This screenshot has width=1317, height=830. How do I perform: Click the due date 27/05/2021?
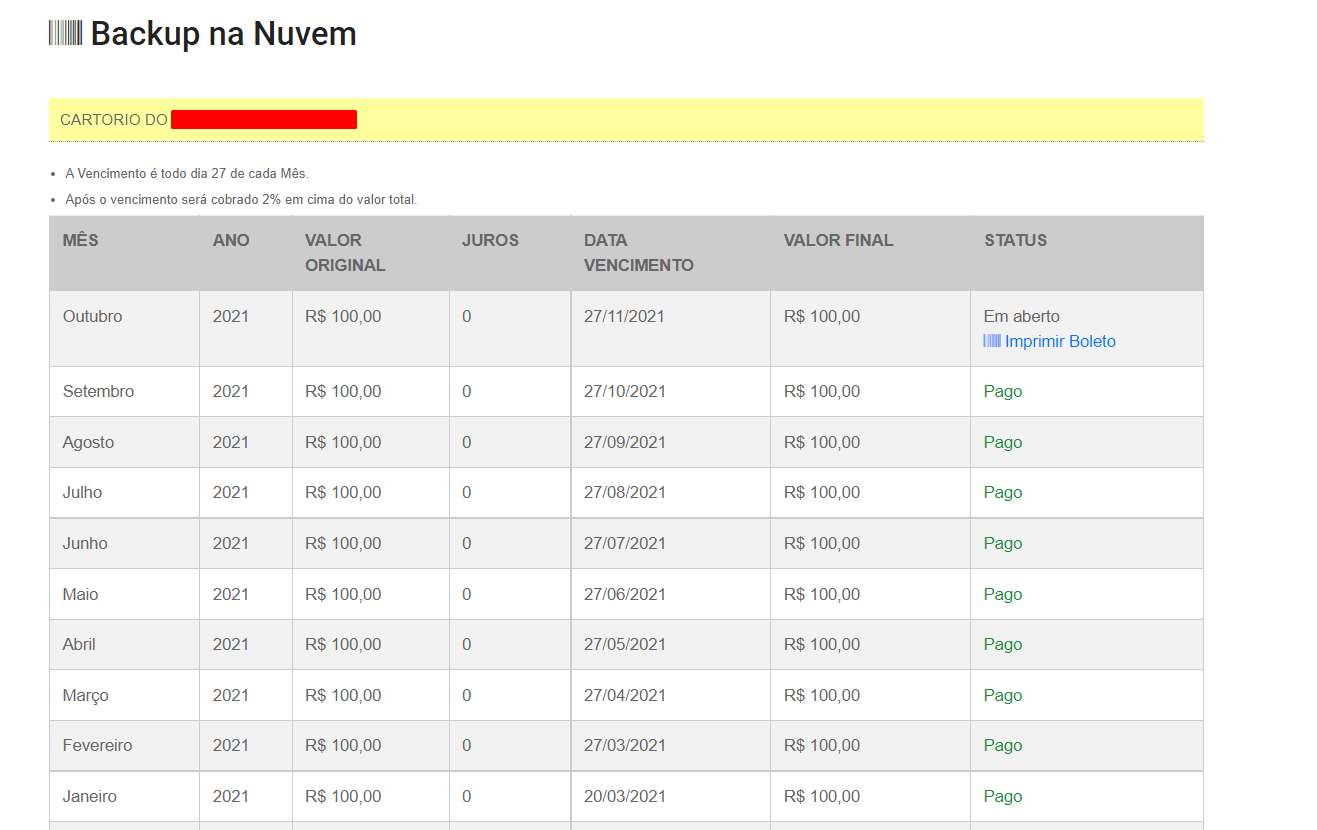(624, 644)
